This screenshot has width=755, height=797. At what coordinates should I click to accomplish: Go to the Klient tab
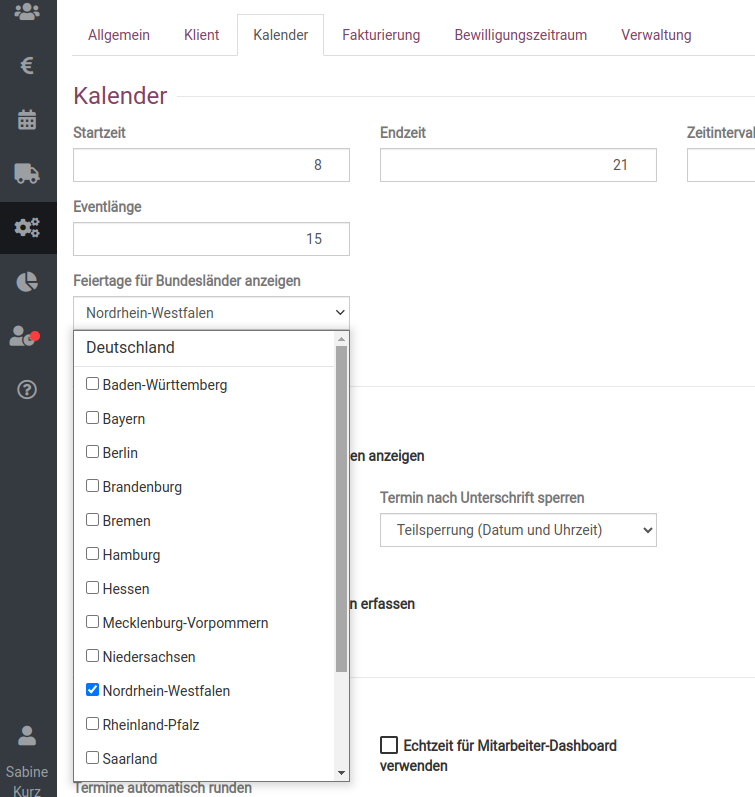[x=201, y=35]
